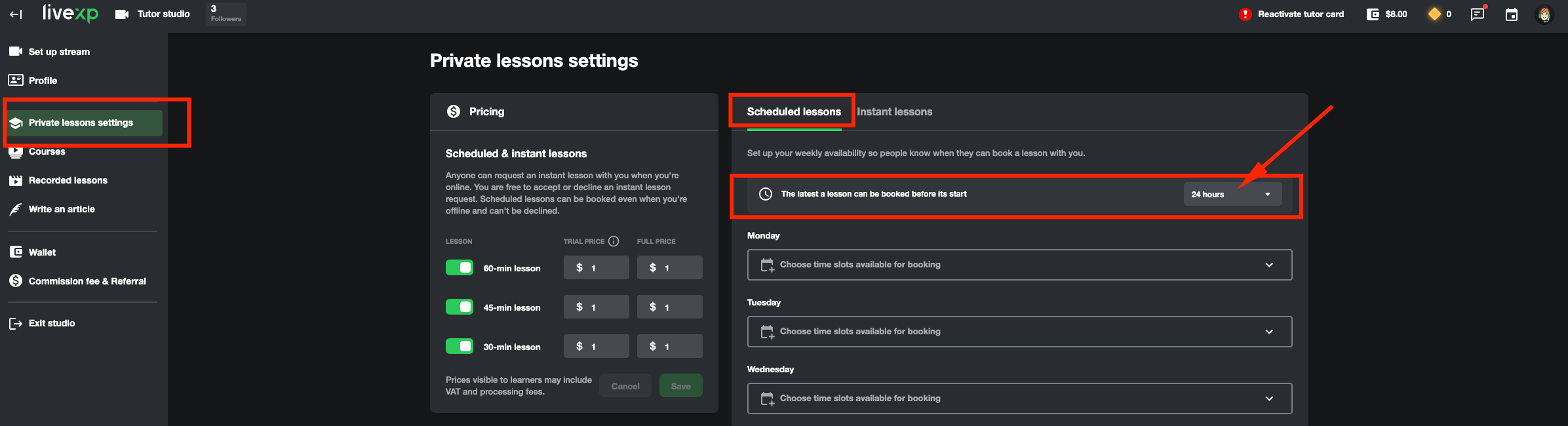Edit the 45-min lesson full price field

click(x=670, y=307)
